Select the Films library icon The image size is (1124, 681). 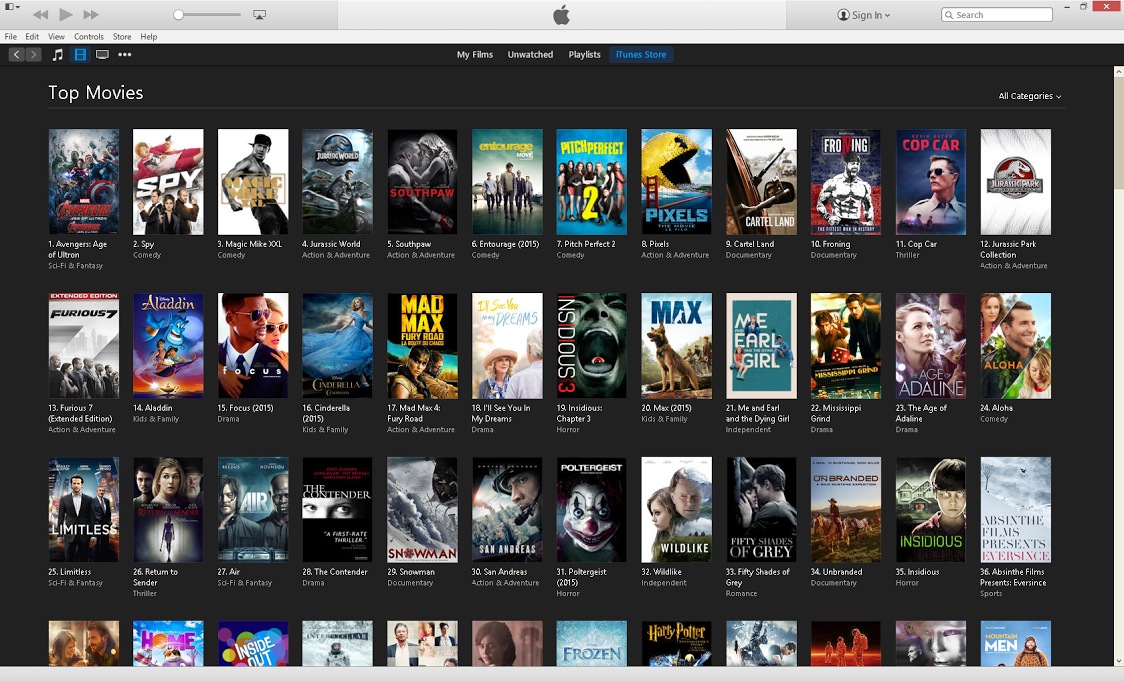point(80,54)
